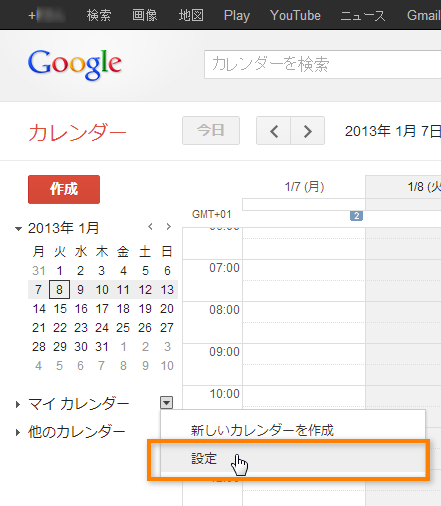
Task: Pick date 20 in the mini calendar
Action: (167, 309)
